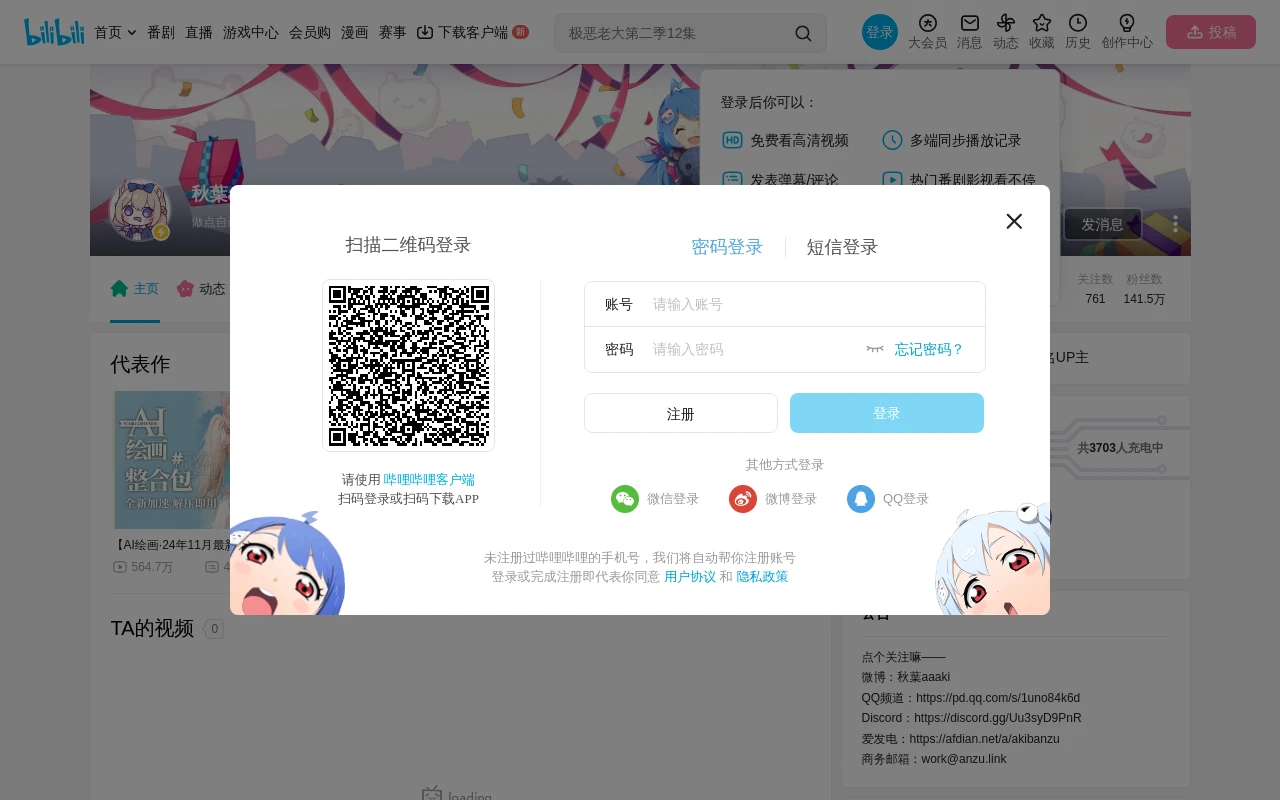Select the 密码登录 password login tab

coord(727,246)
